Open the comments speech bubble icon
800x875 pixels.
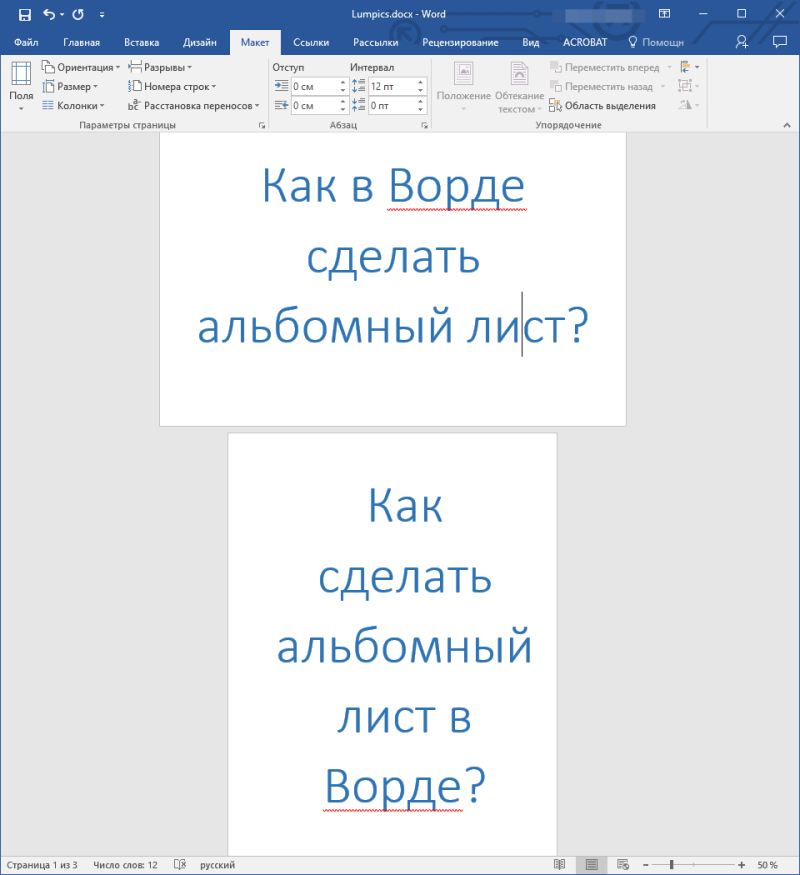[x=779, y=42]
